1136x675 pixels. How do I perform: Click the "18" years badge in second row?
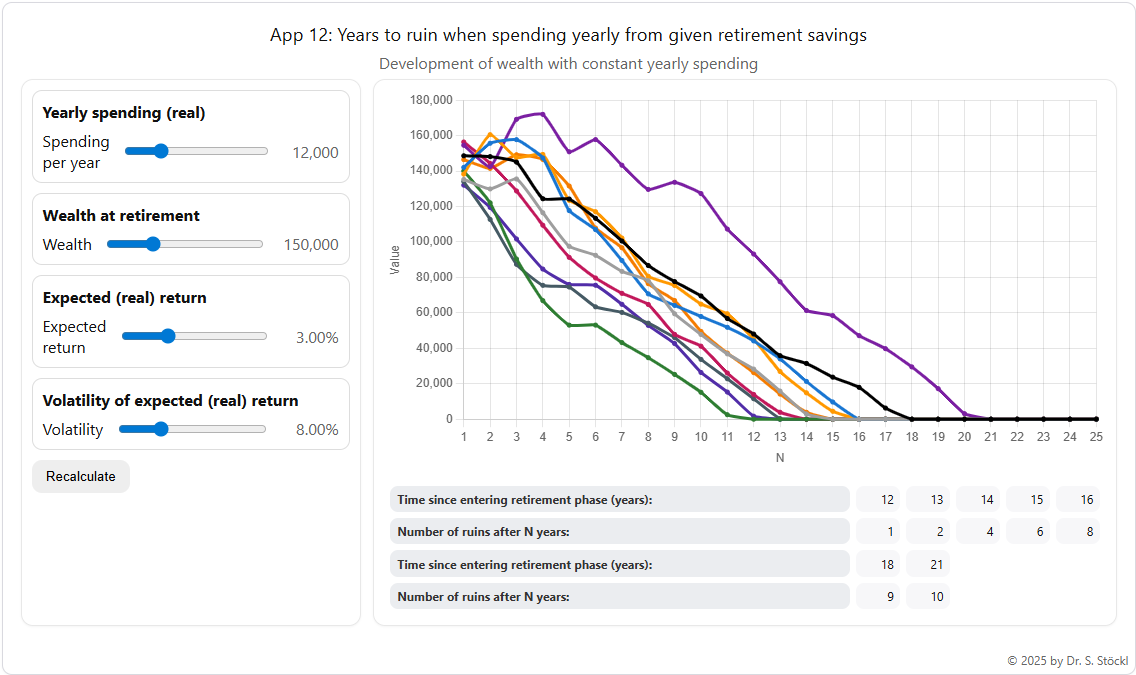click(x=877, y=564)
